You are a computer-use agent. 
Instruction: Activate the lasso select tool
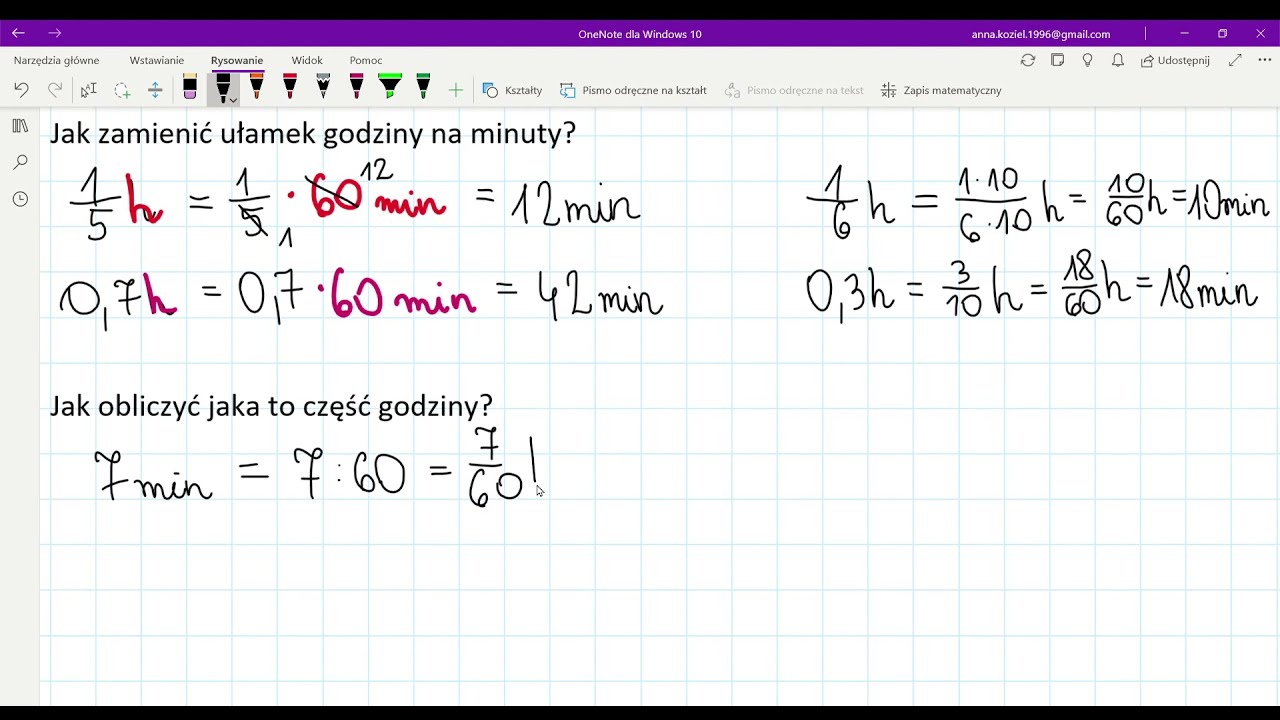point(122,90)
